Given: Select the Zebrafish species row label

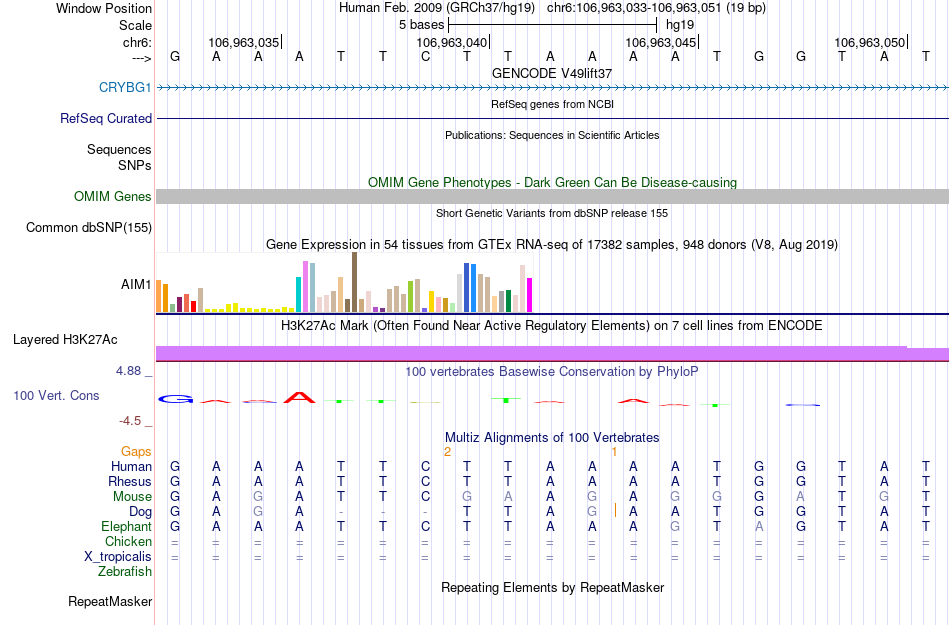Looking at the screenshot, I should 125,571.
